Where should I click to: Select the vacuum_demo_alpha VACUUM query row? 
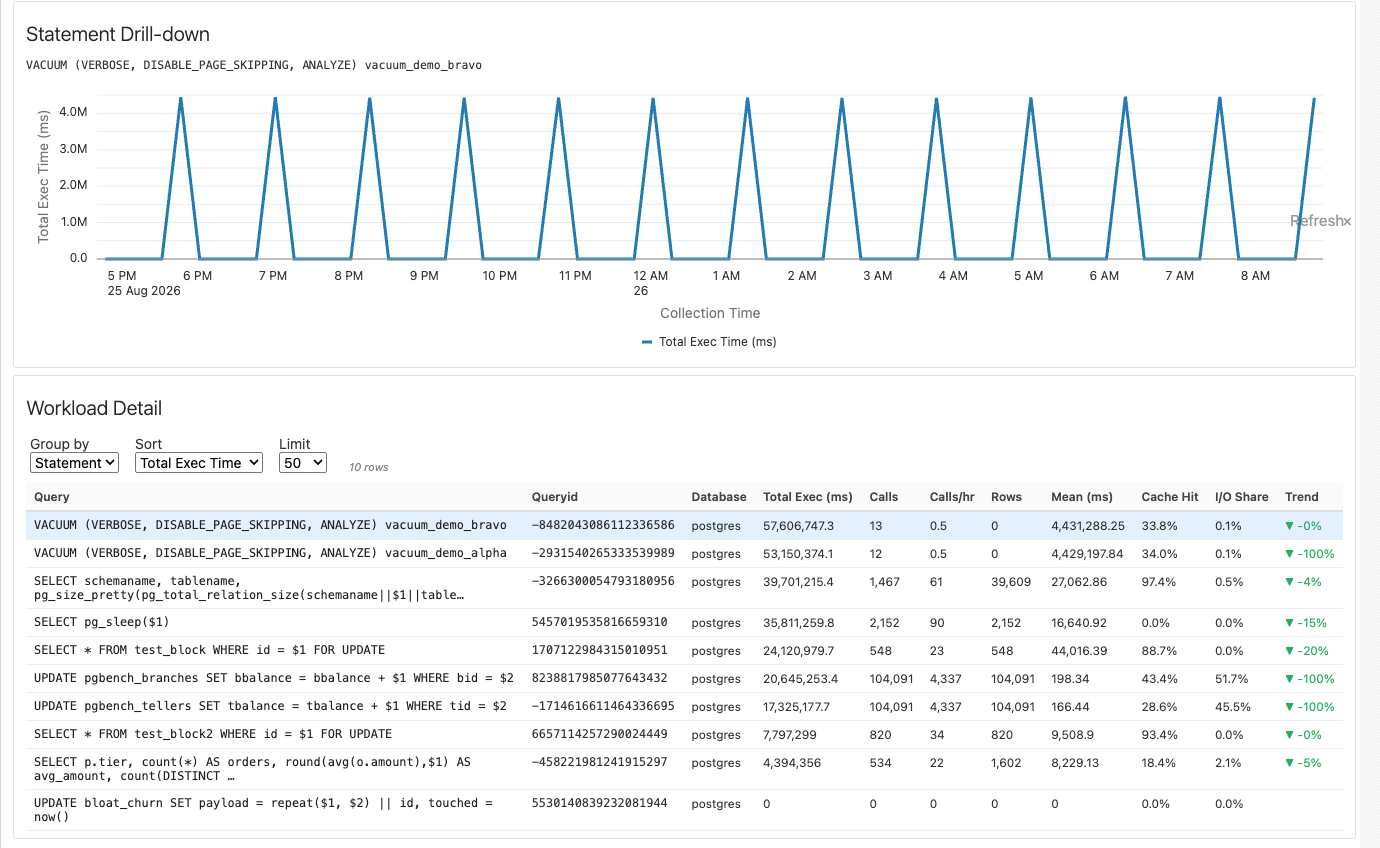[684, 553]
